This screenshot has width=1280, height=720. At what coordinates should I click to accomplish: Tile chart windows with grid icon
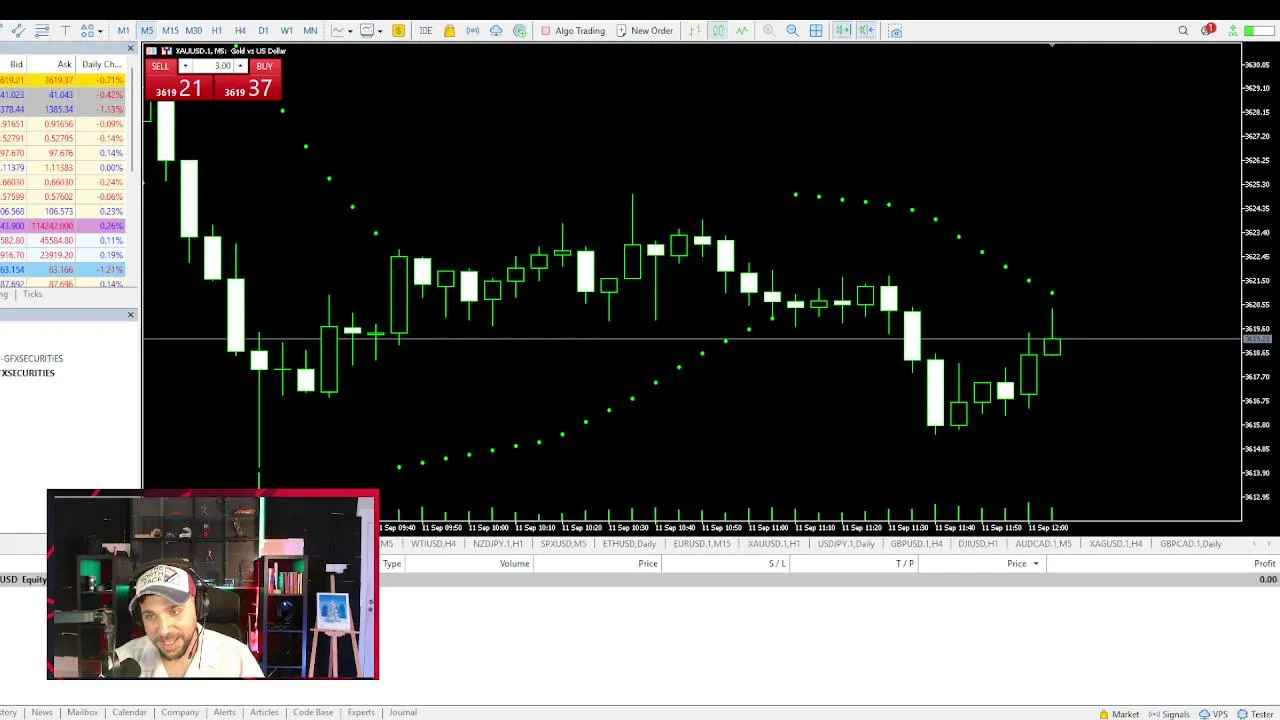pos(816,31)
